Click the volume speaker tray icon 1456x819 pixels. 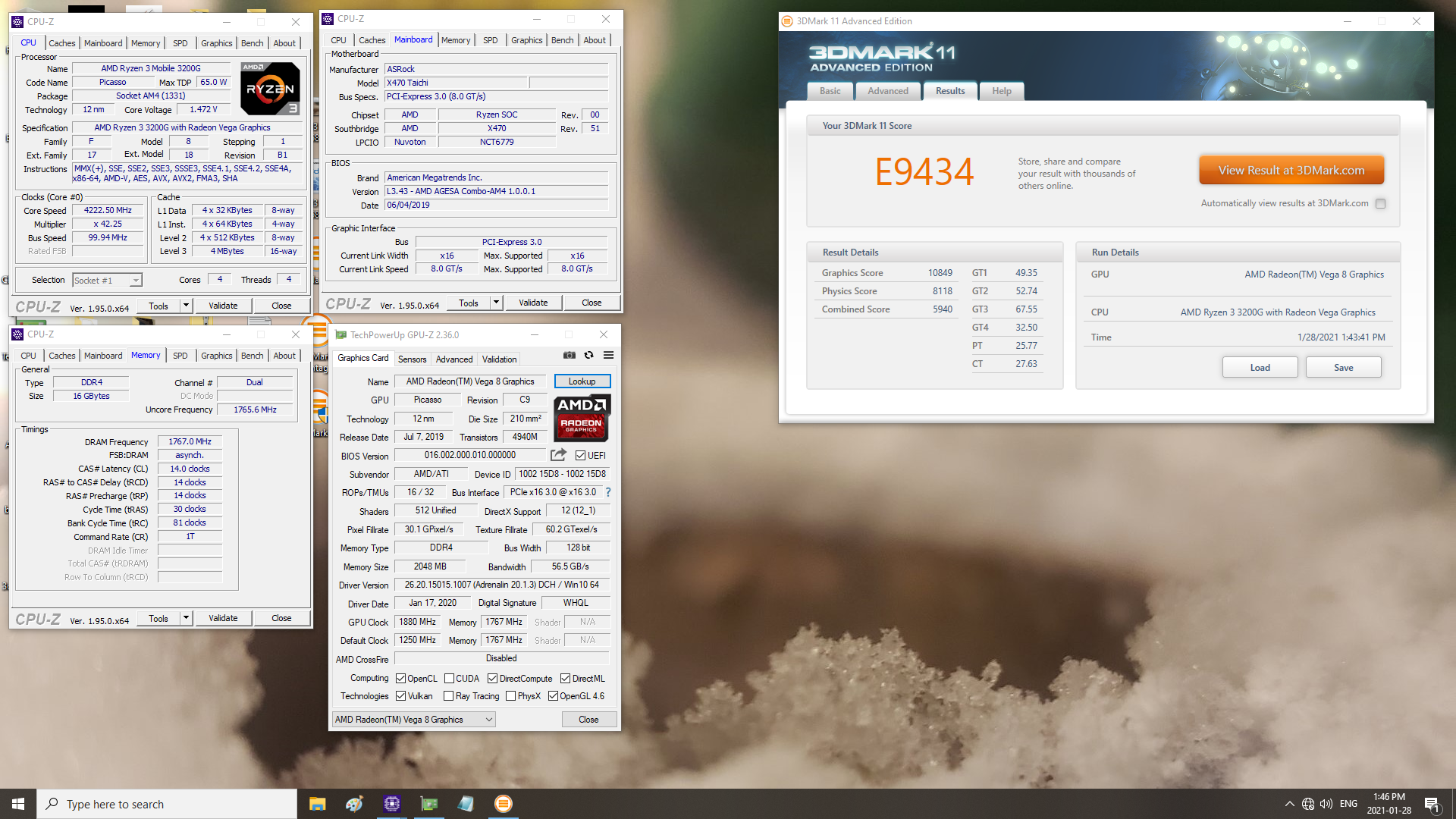click(1326, 804)
